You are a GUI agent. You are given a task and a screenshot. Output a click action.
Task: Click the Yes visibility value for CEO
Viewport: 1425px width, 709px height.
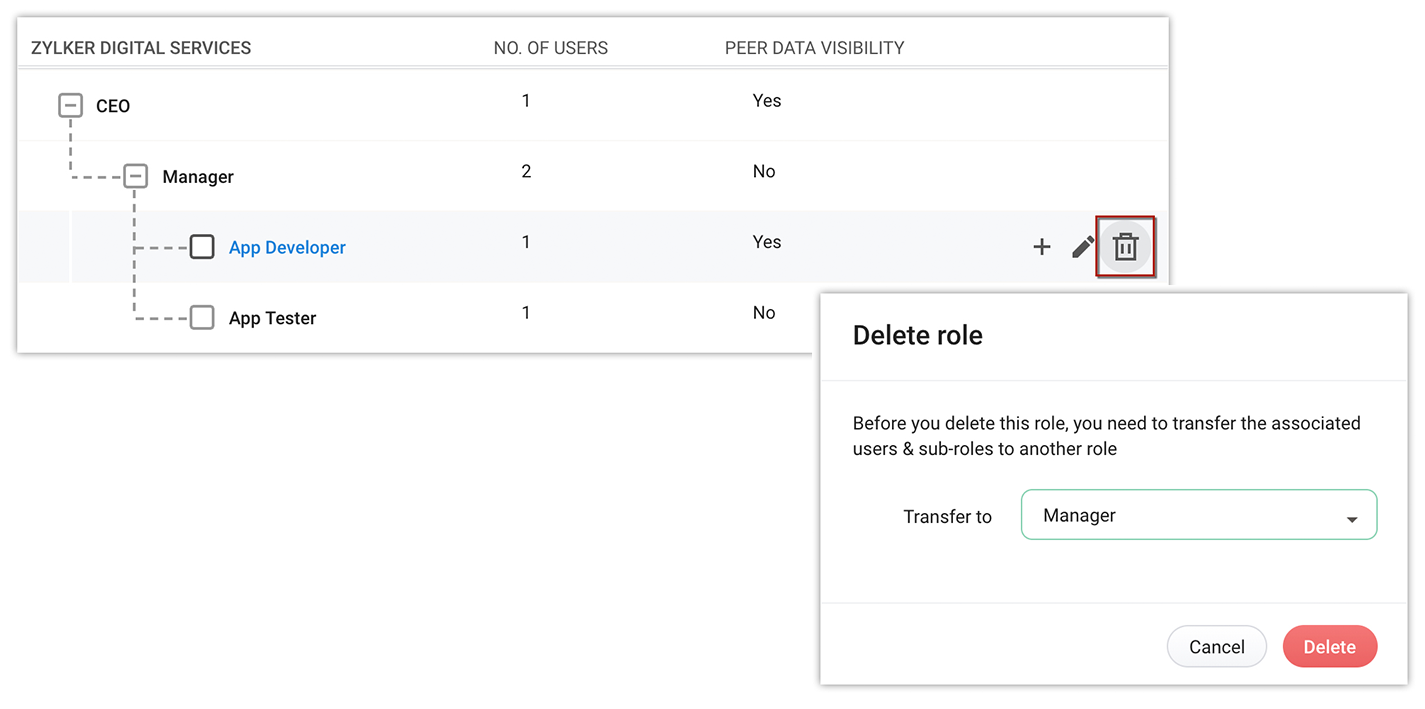[x=767, y=100]
